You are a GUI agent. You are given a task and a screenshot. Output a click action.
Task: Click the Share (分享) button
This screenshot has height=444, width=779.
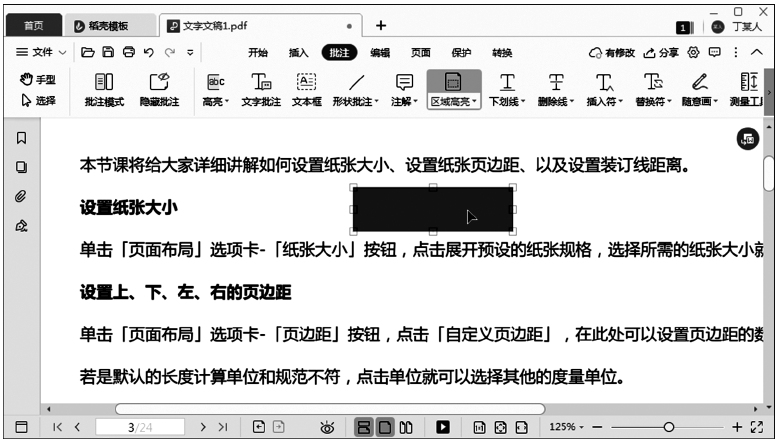[661, 53]
